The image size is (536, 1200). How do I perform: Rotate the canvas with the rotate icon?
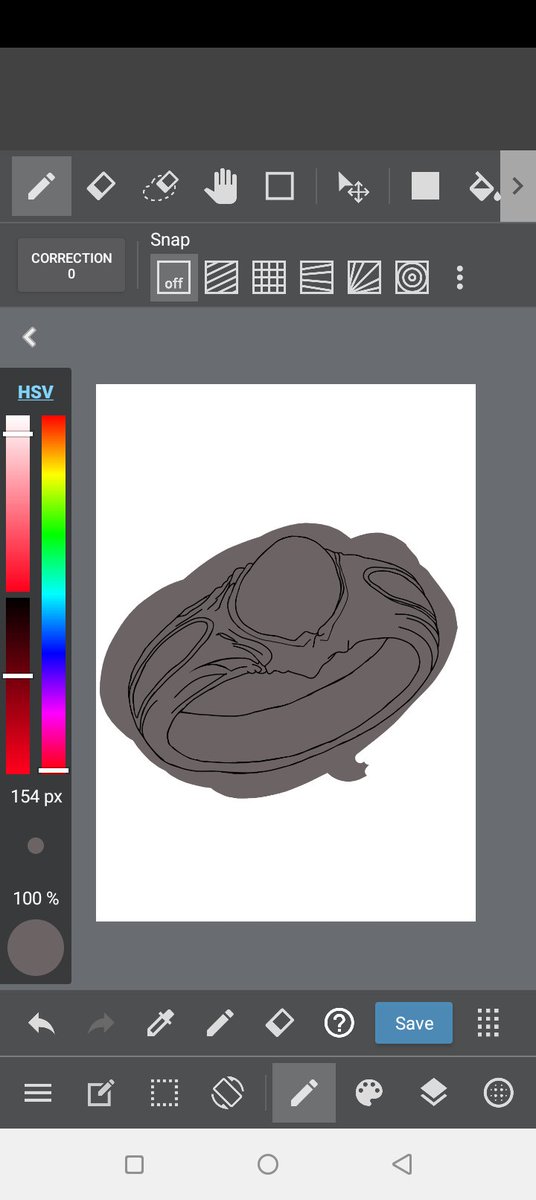tap(228, 1093)
